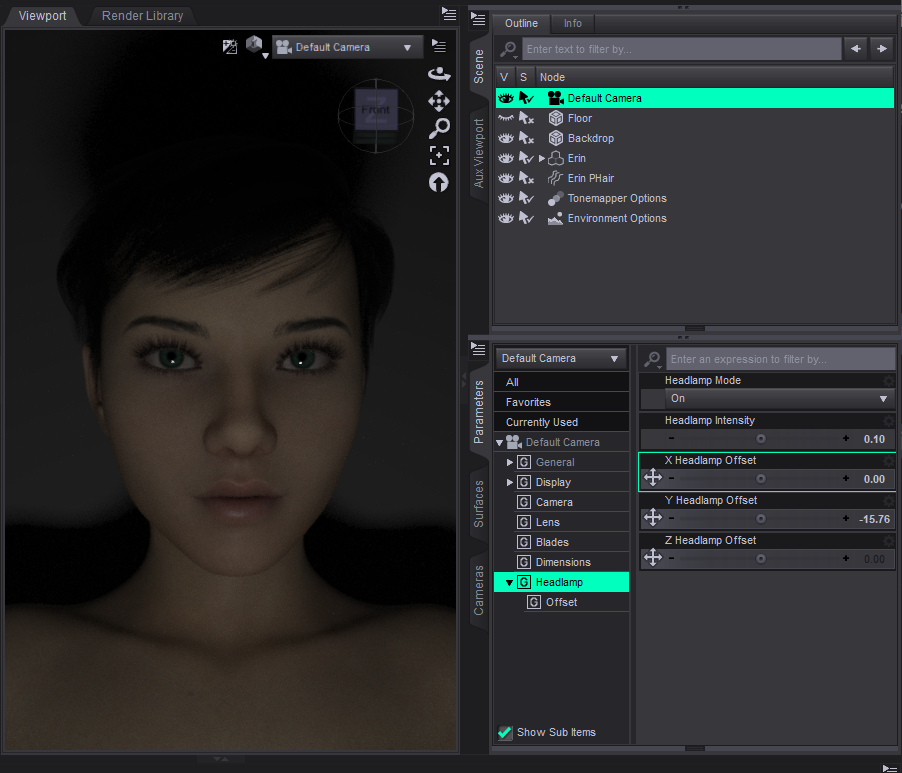Open the Default Camera viewport dropdown
Image resolution: width=902 pixels, height=773 pixels.
pyautogui.click(x=347, y=47)
